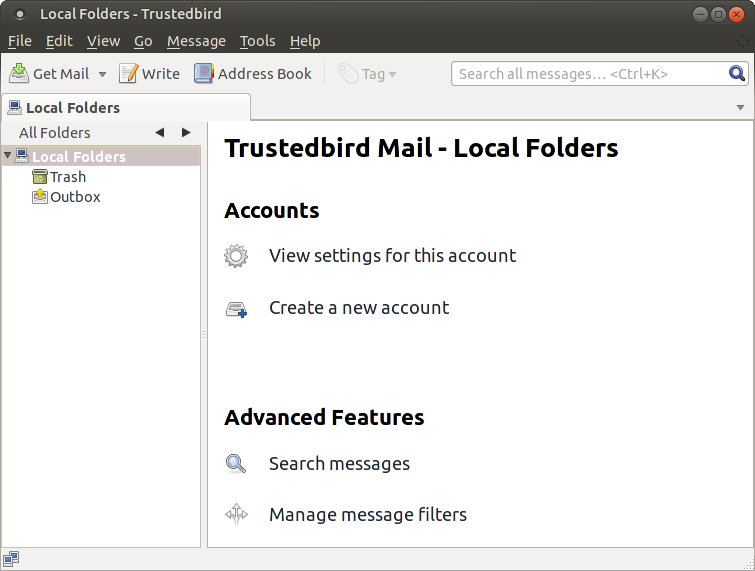Screen dimensions: 755x571
Task: Click the magnifier icon in search box
Action: coord(736,74)
